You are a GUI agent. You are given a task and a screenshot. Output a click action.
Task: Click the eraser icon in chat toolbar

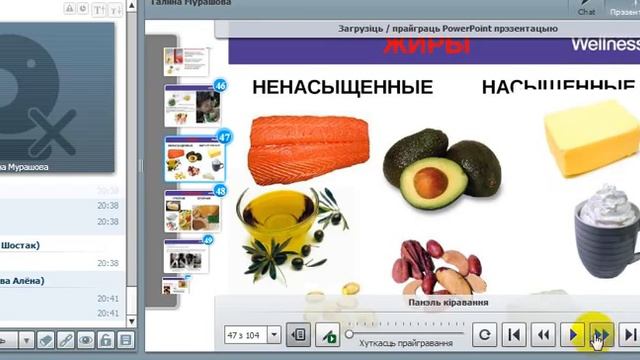(x=45, y=340)
